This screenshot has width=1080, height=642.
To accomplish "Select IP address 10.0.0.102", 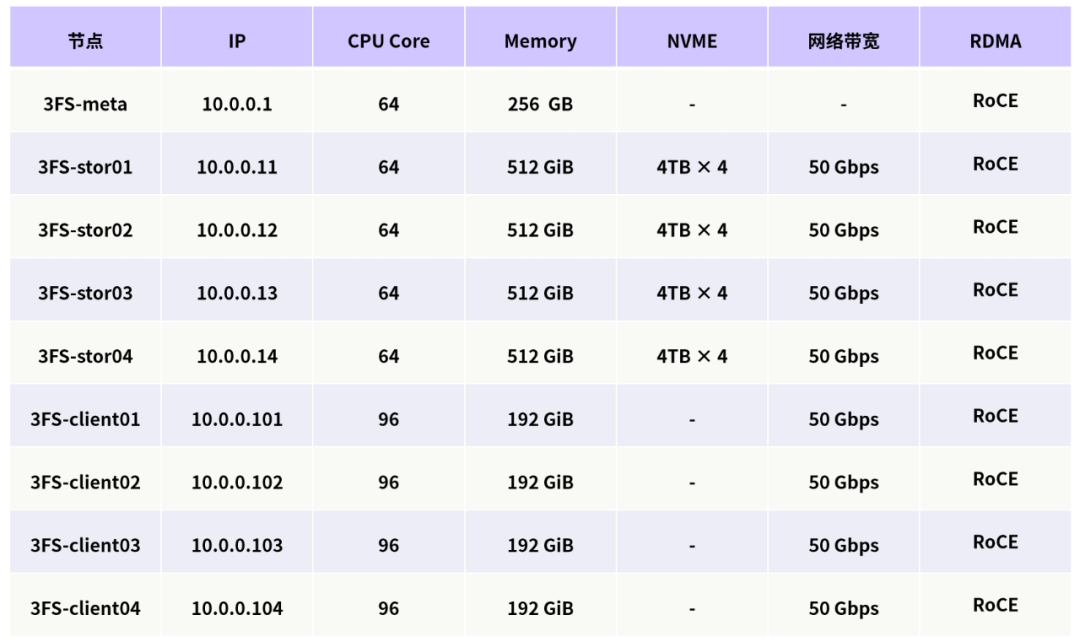I will 237,482.
